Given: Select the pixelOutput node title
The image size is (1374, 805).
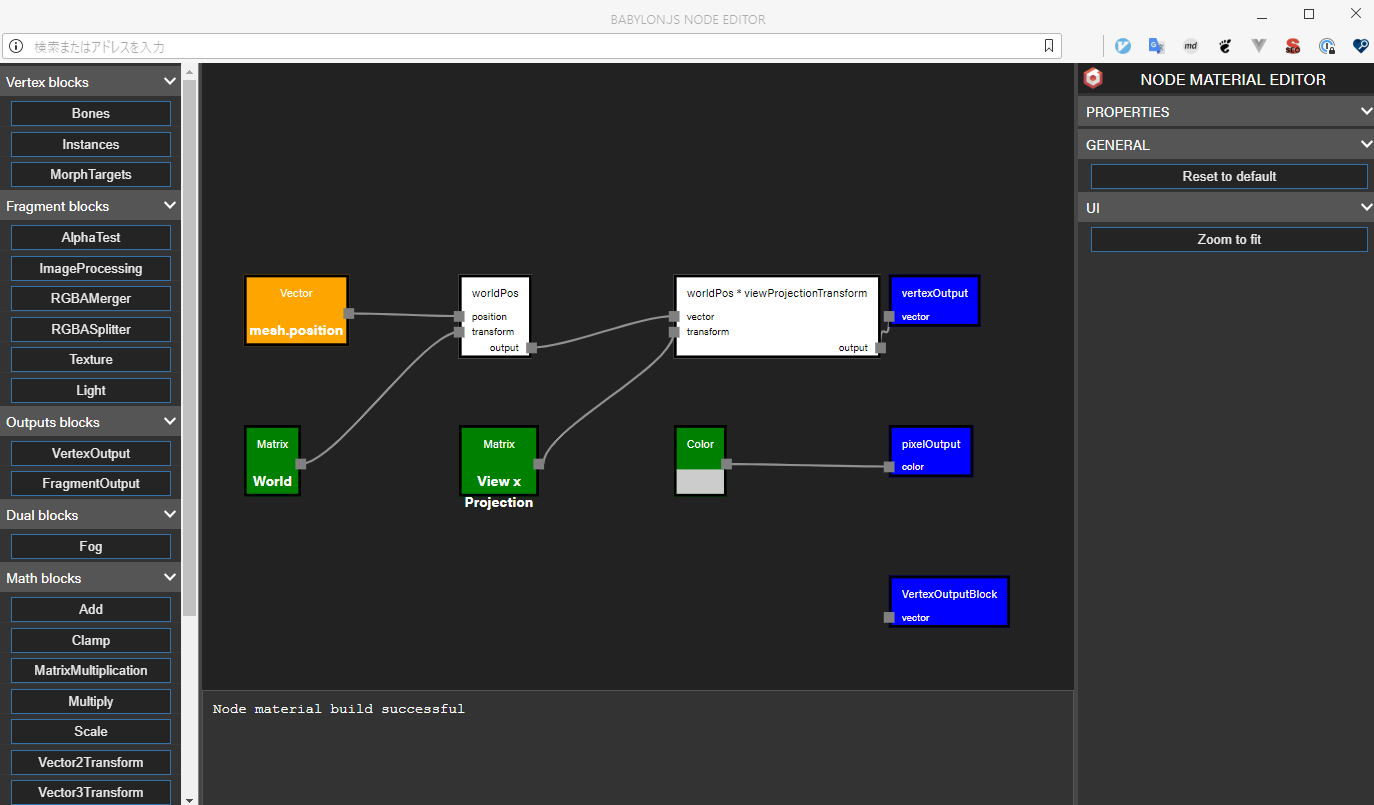Looking at the screenshot, I should pos(931,444).
